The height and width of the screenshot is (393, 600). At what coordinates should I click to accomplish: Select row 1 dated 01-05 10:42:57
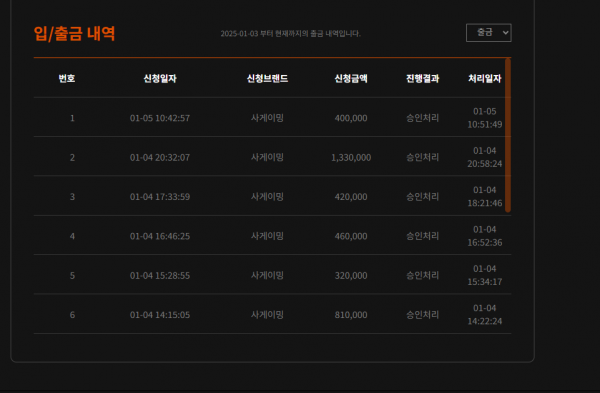pos(272,117)
